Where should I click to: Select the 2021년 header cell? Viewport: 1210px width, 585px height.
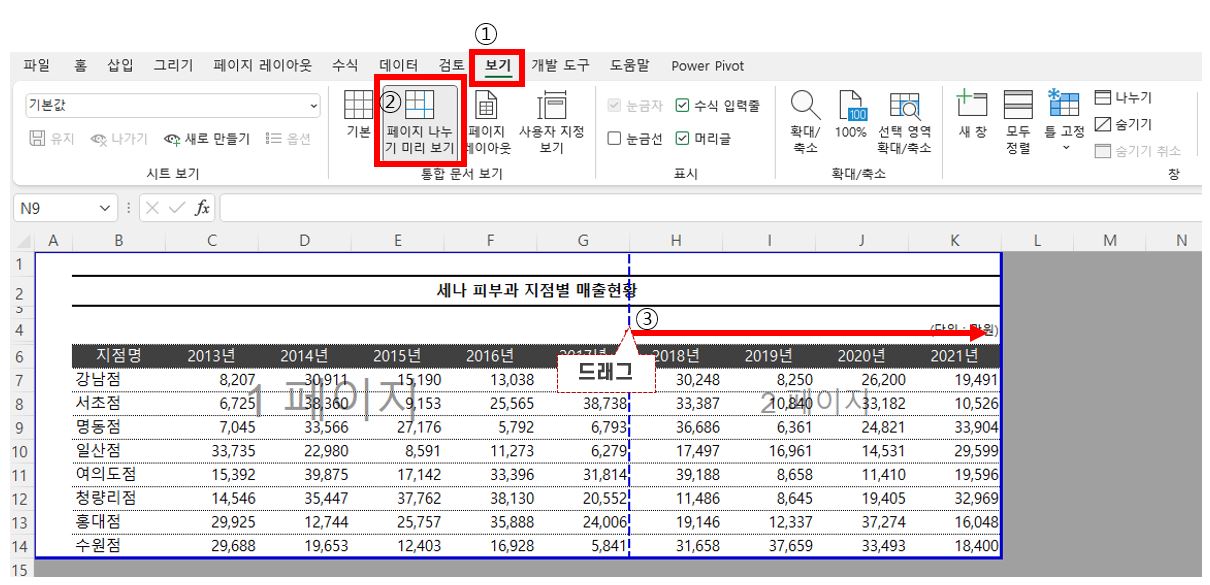pyautogui.click(x=954, y=356)
